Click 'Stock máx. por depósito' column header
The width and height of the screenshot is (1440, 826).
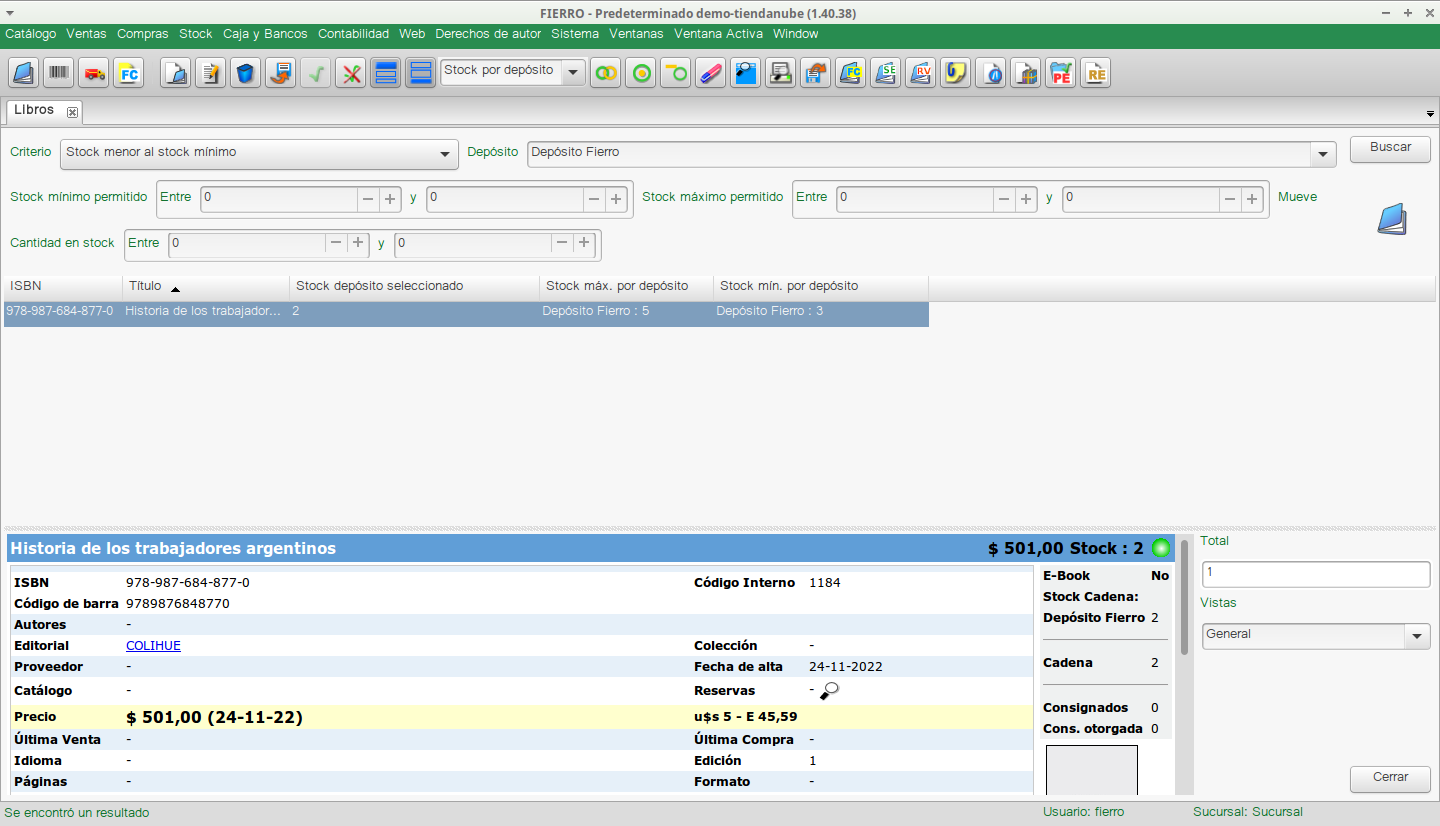627,286
